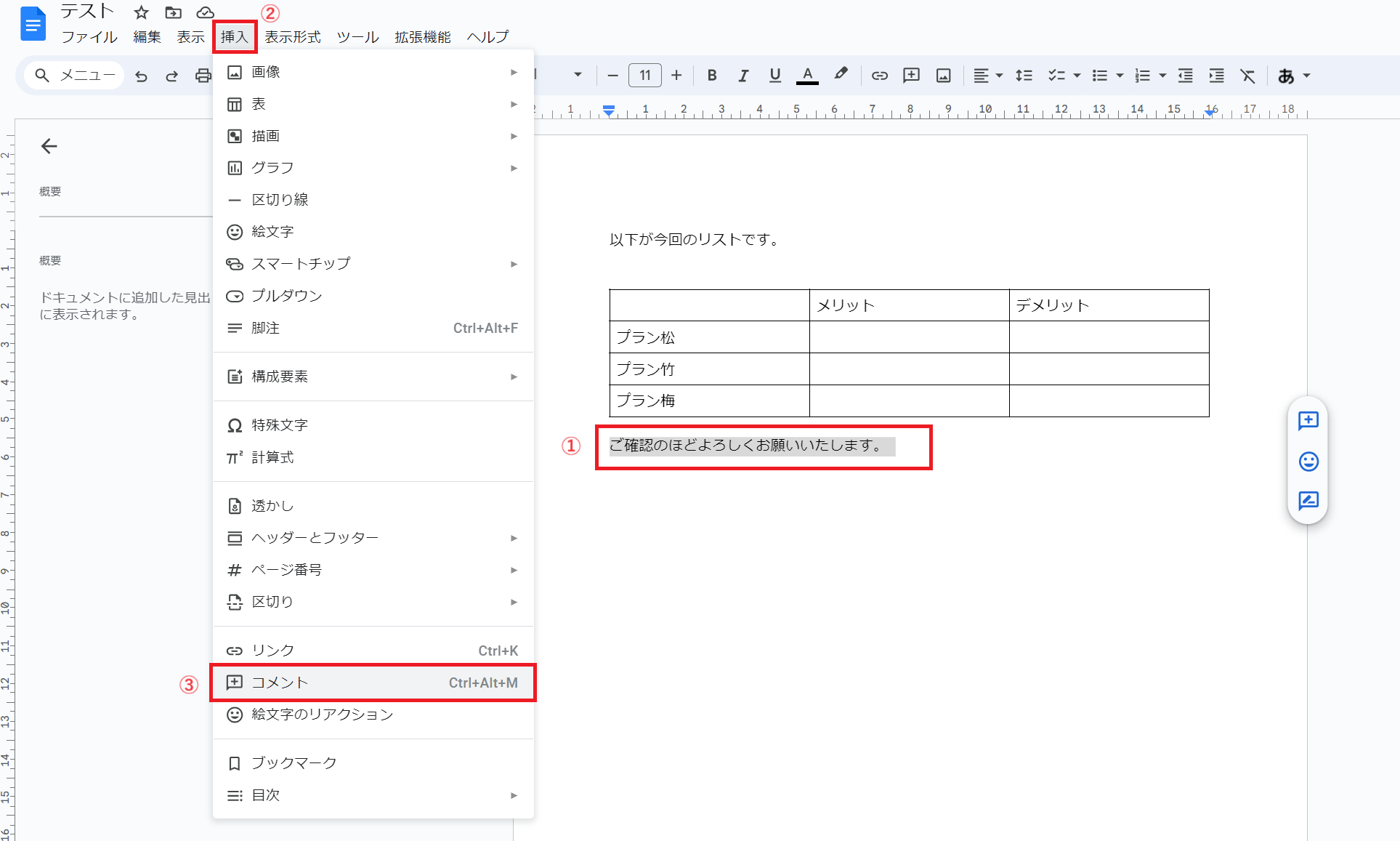1400x841 pixels.
Task: Toggle italic text formatting
Action: pos(743,76)
